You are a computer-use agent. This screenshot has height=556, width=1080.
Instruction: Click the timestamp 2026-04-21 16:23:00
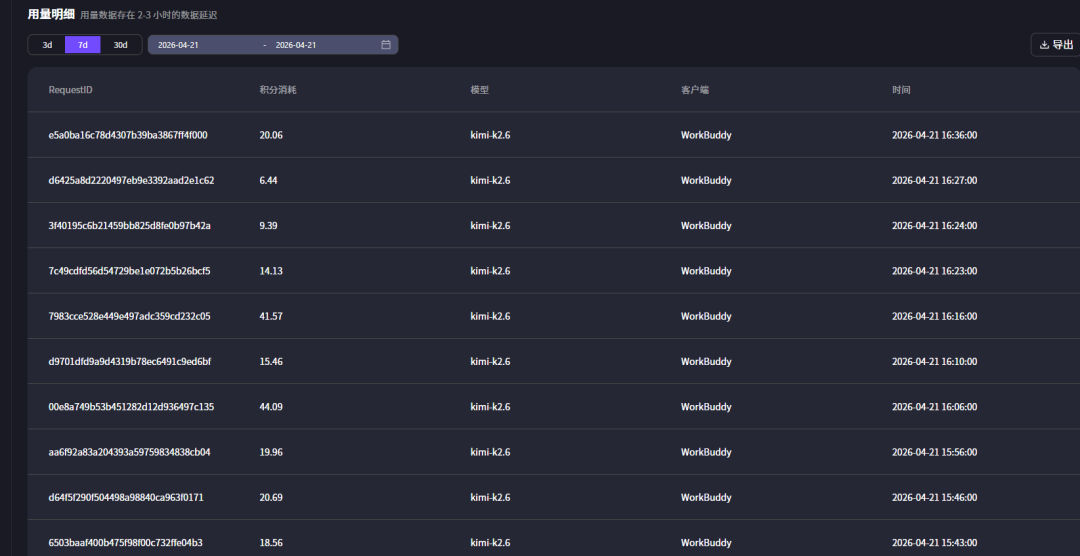point(934,271)
